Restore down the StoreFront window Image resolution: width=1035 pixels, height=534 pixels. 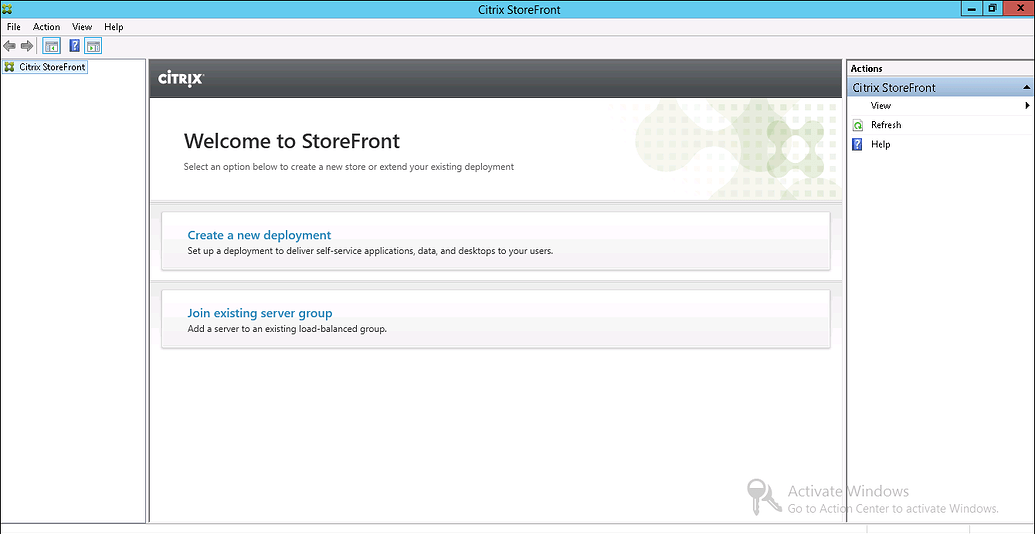[992, 8]
